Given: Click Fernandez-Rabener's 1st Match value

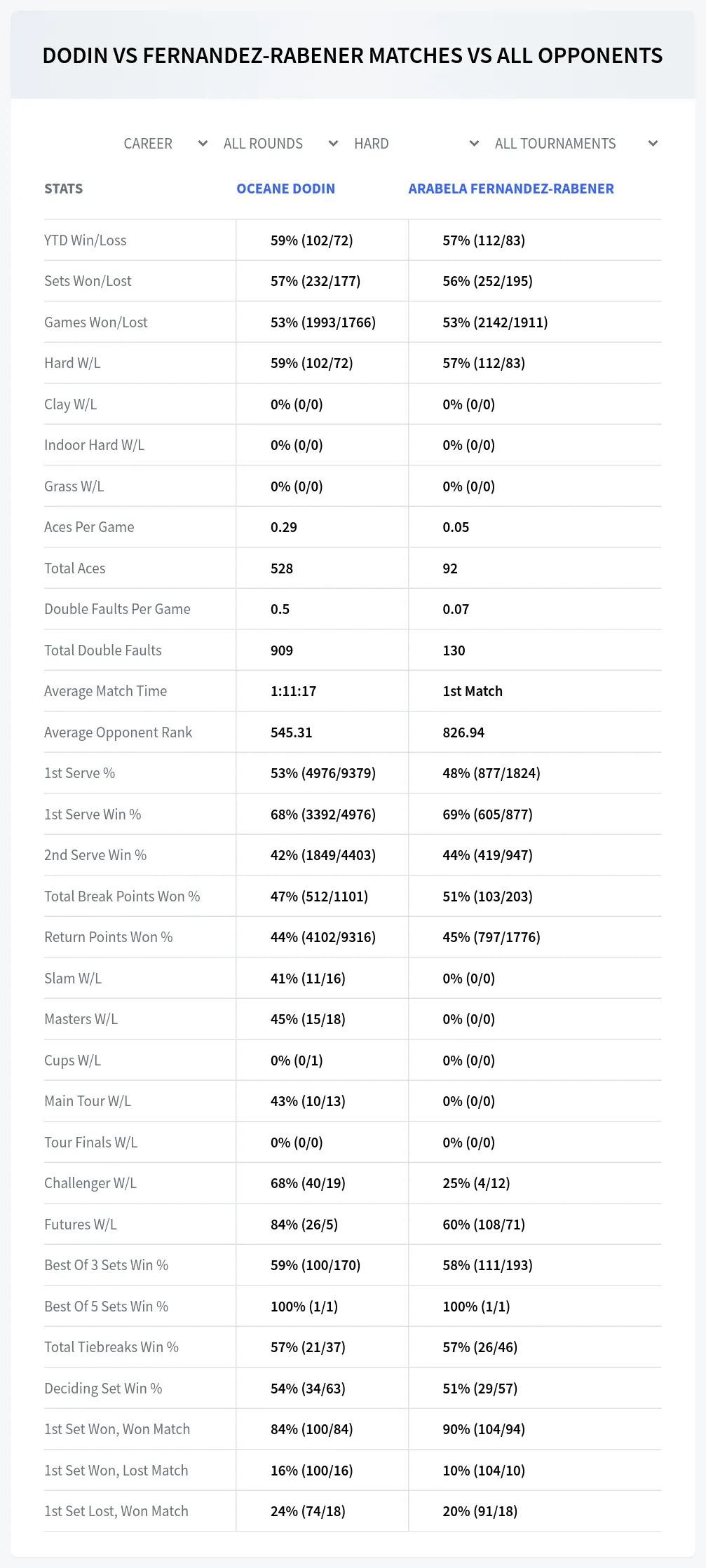Looking at the screenshot, I should pyautogui.click(x=473, y=691).
